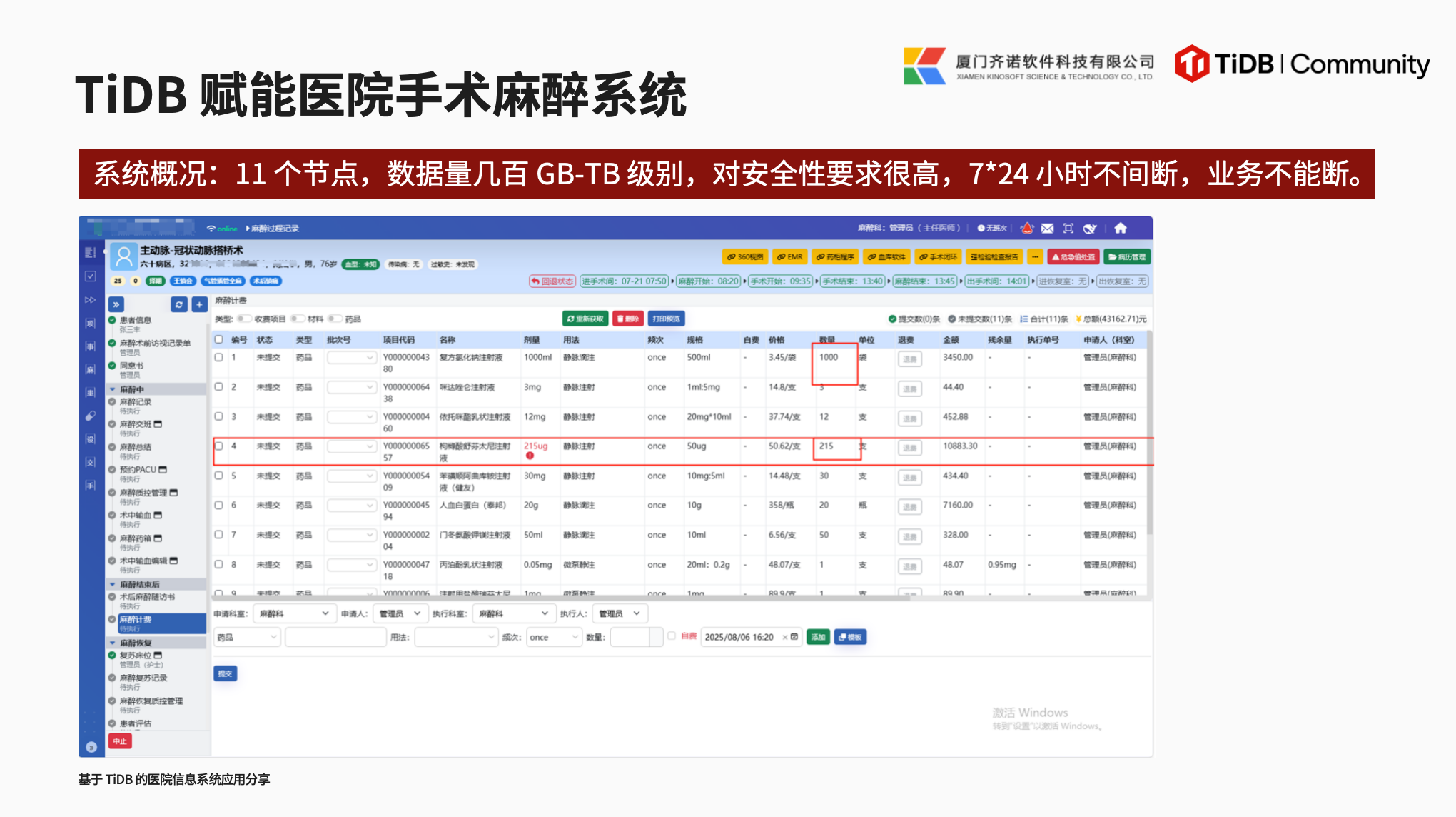Open the 频次 once dropdown
The image size is (1456, 817).
click(555, 637)
